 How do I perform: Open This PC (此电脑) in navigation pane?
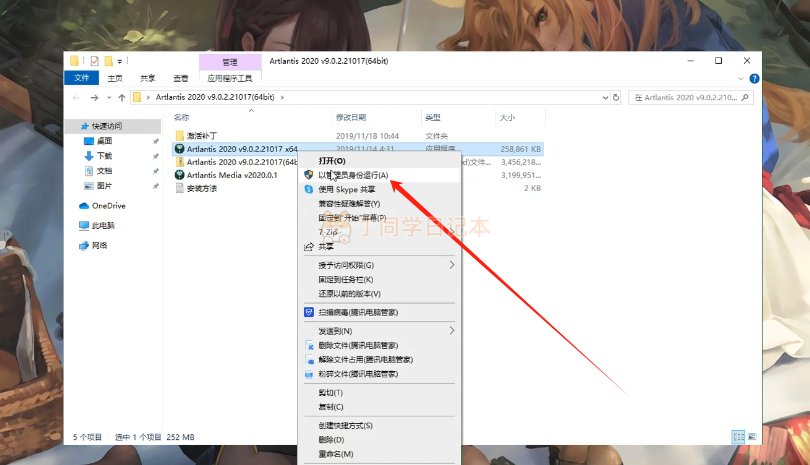pyautogui.click(x=103, y=225)
